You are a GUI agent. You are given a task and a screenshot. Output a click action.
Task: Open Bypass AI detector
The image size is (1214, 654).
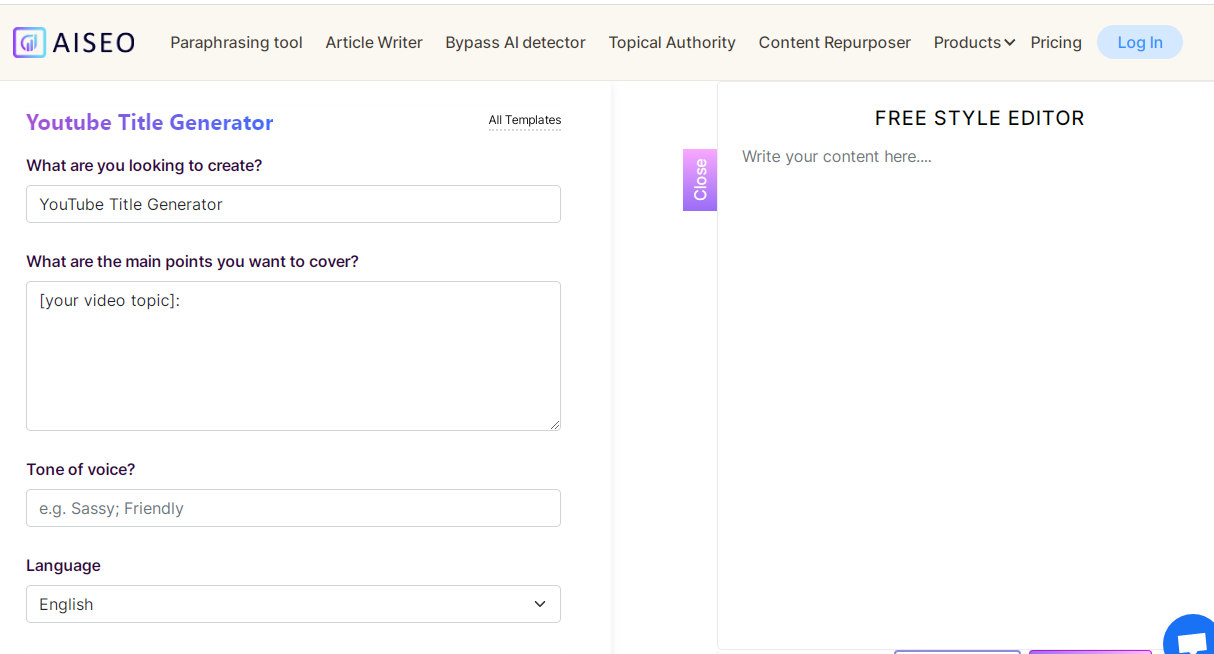coord(515,42)
